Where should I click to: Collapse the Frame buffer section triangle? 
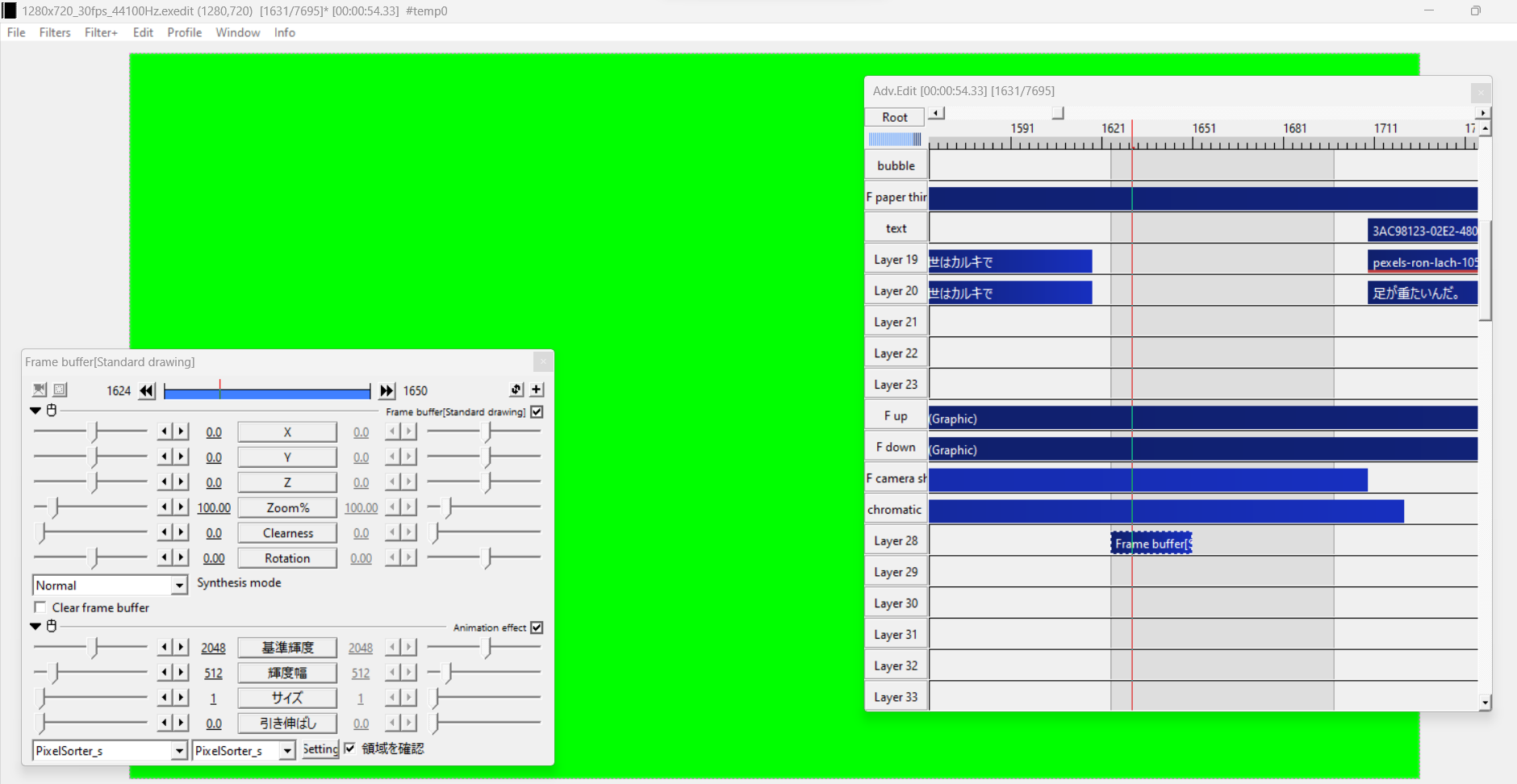36,411
